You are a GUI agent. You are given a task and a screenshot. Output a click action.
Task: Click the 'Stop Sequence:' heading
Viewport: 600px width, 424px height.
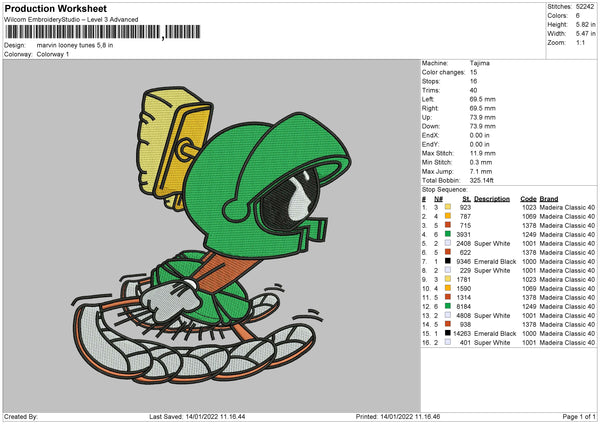tap(444, 189)
